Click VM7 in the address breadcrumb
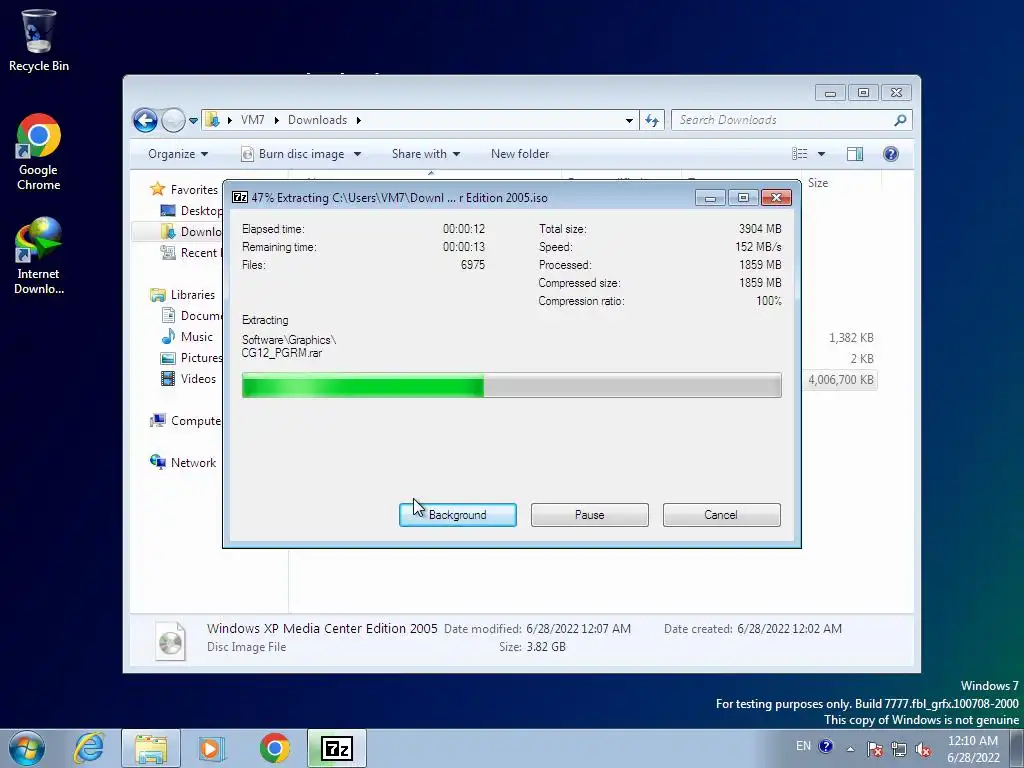 point(252,120)
